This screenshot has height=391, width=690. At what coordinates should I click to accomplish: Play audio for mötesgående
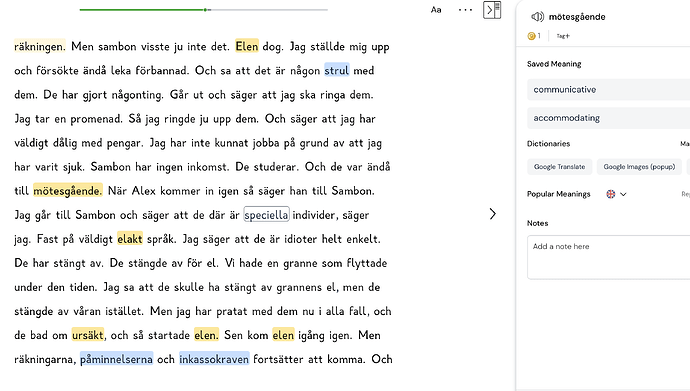pos(537,17)
